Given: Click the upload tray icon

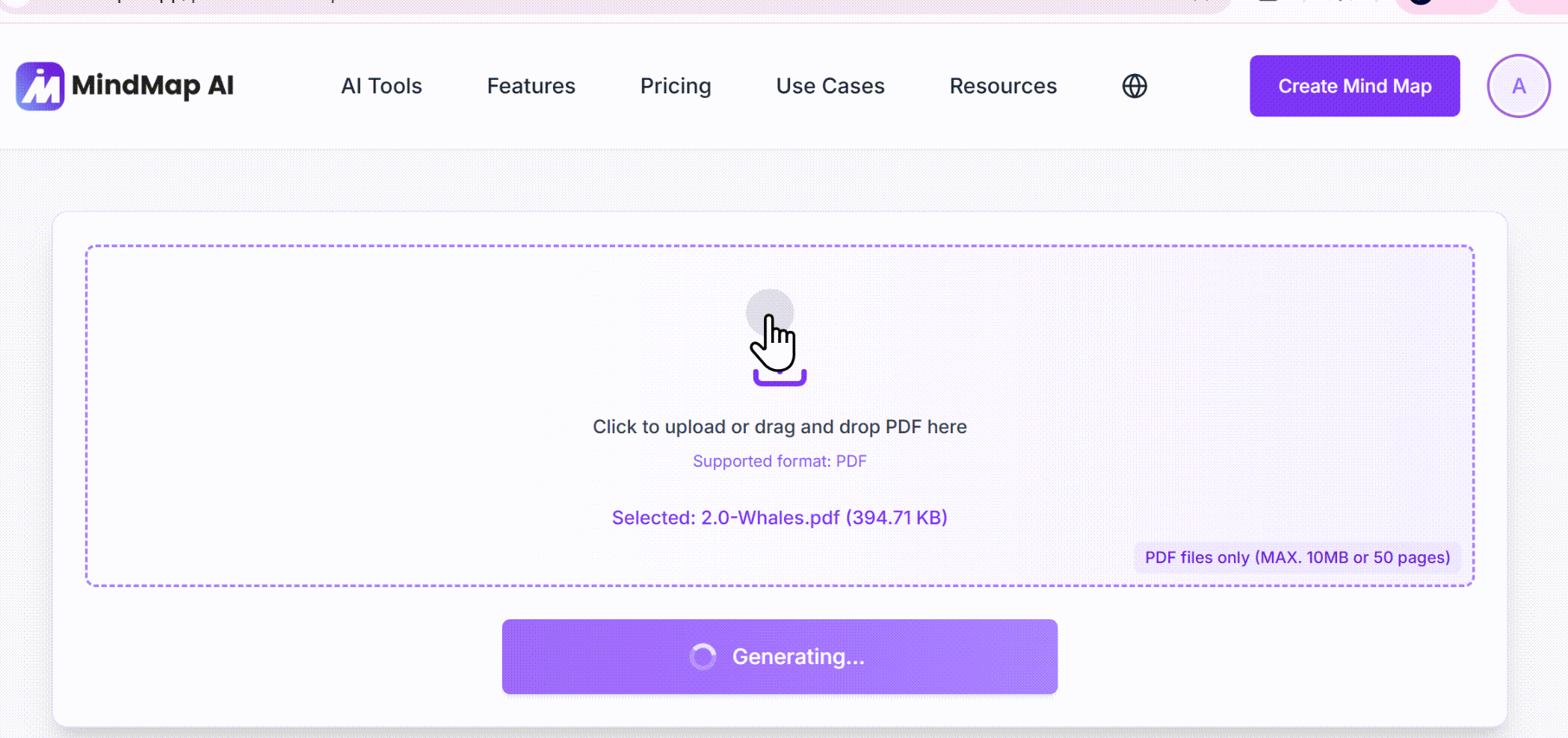Looking at the screenshot, I should click(780, 377).
